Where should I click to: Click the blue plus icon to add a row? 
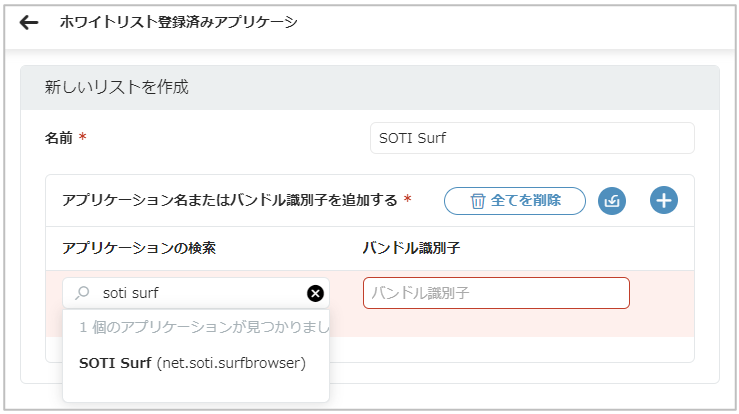[663, 201]
